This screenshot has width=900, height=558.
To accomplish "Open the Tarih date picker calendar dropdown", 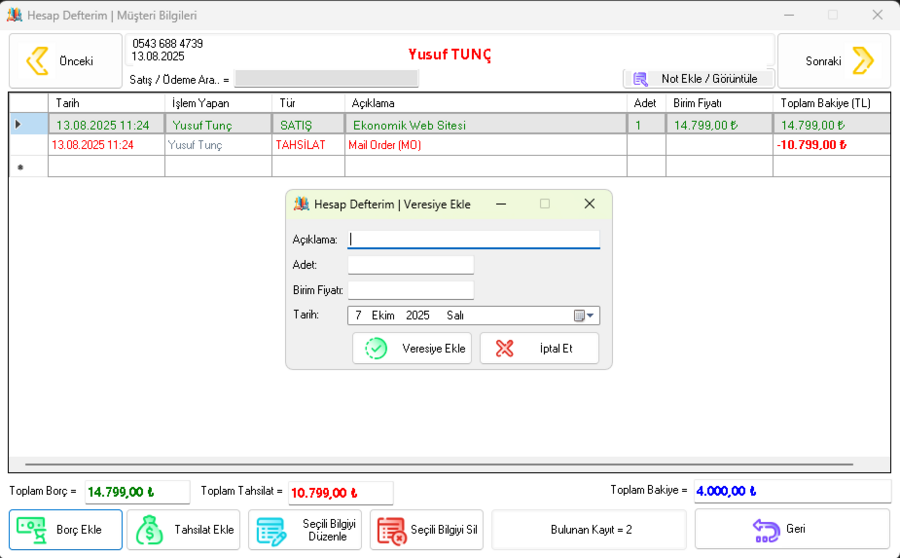I will (x=584, y=315).
